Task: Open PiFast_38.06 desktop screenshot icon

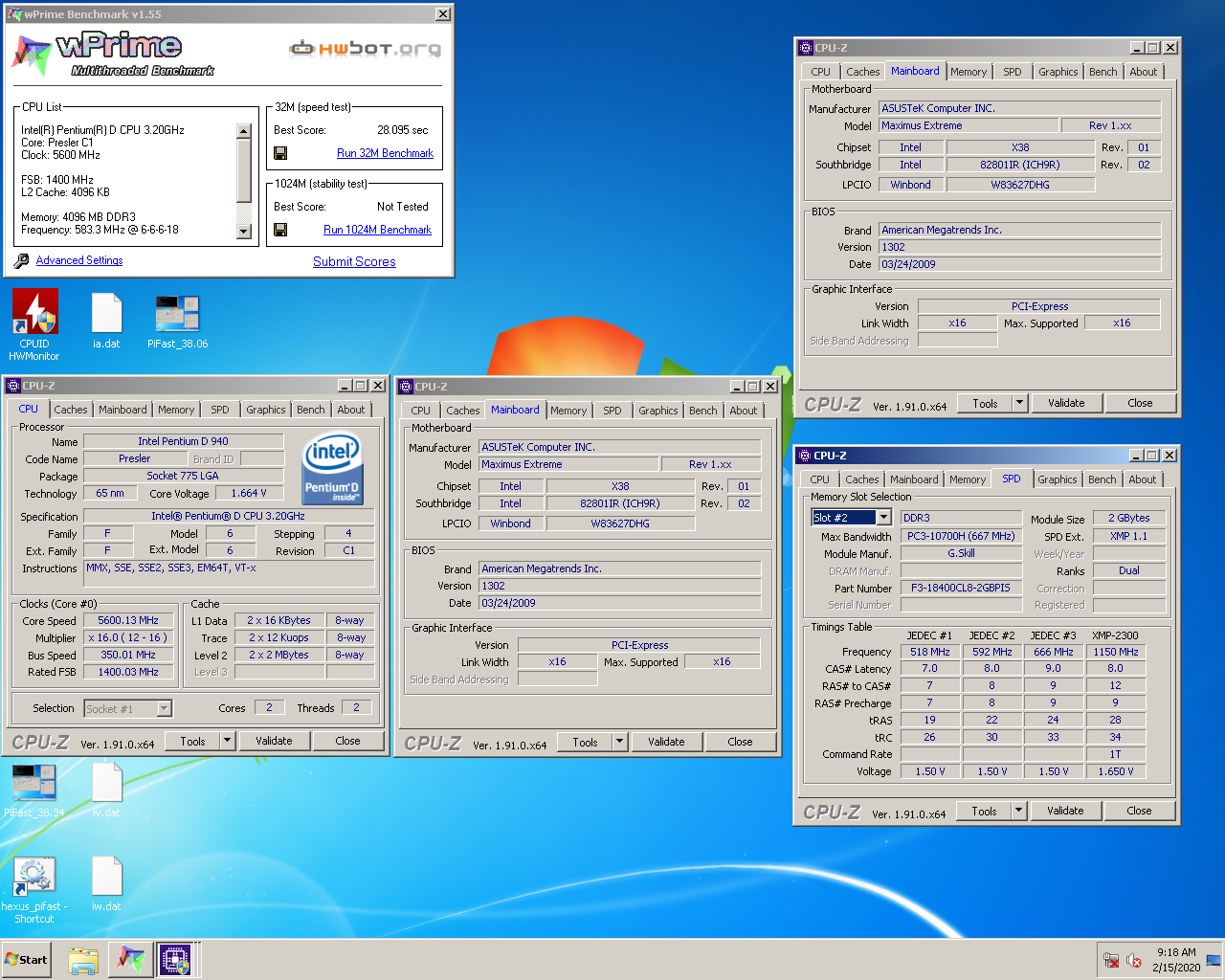Action: (177, 314)
